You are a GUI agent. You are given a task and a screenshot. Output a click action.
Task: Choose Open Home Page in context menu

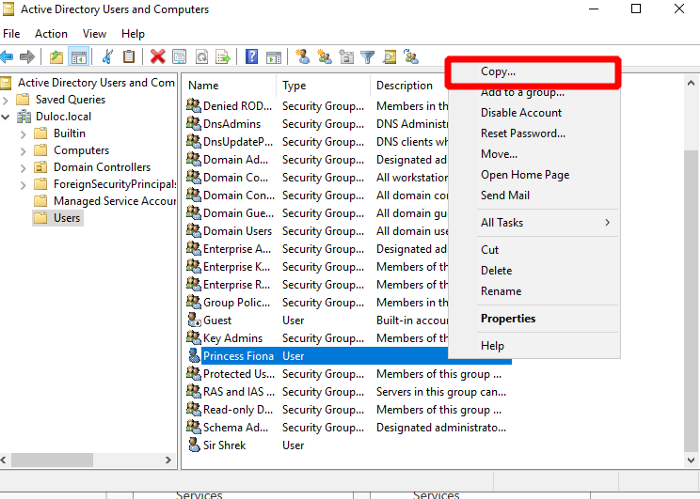click(x=534, y=175)
